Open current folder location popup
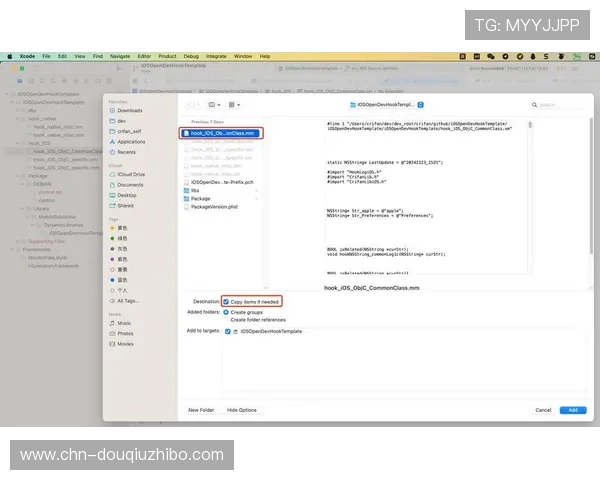 391,104
